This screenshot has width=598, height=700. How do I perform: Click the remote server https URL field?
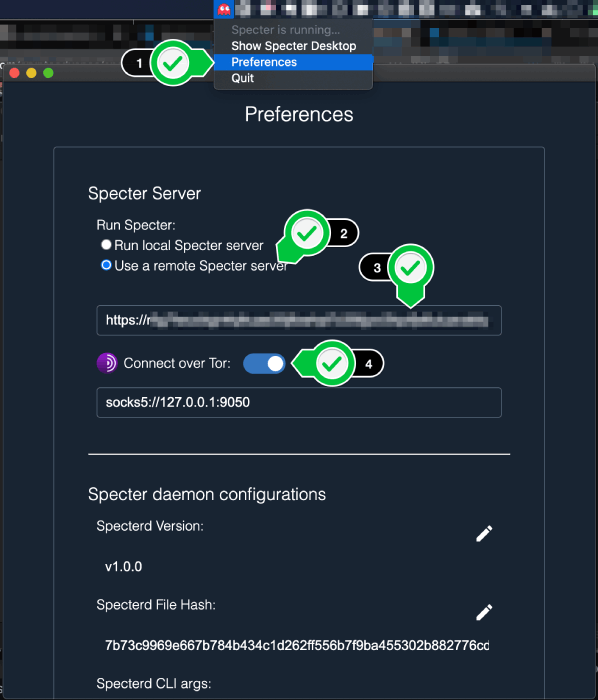(299, 320)
